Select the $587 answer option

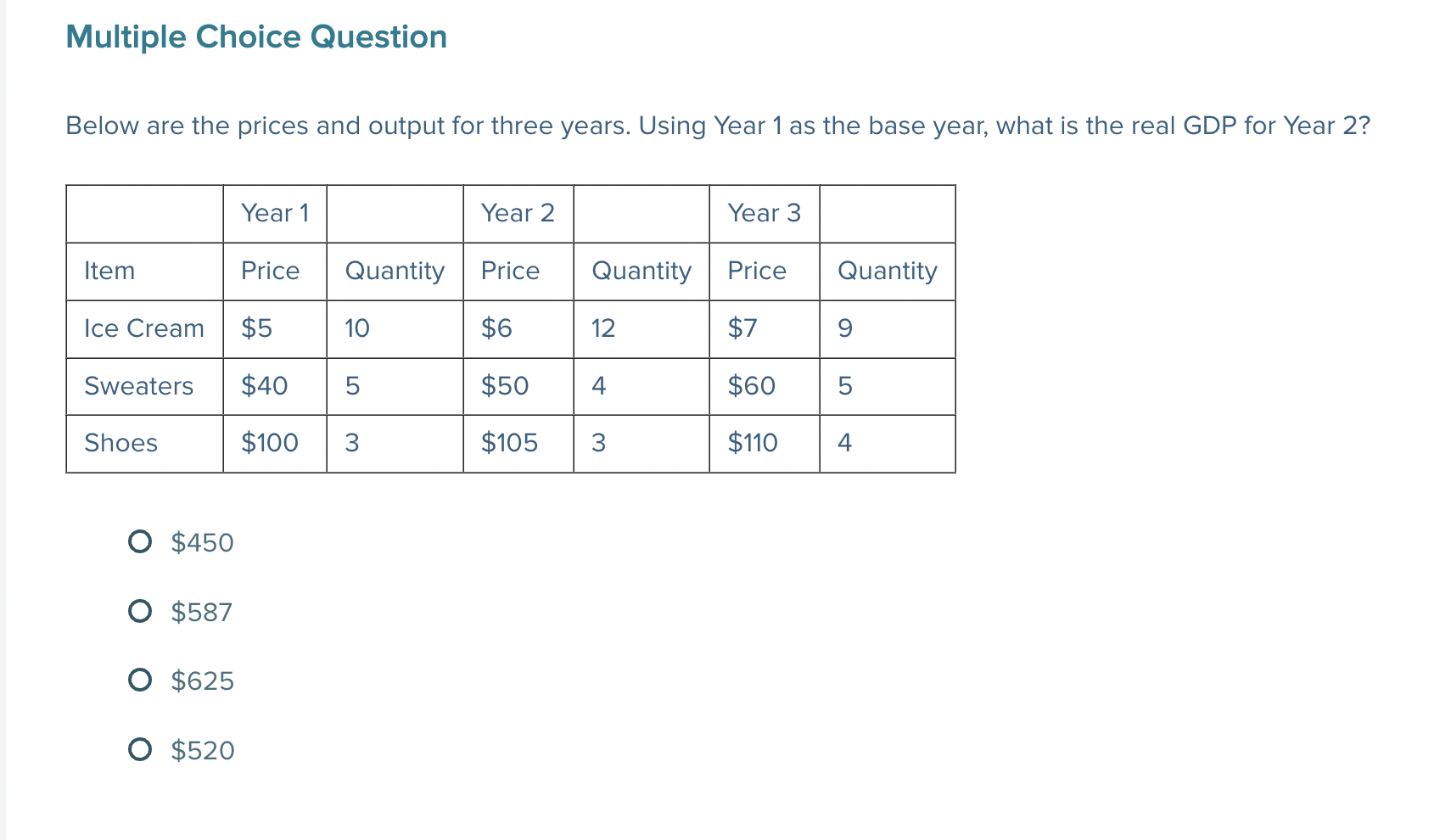(x=141, y=611)
